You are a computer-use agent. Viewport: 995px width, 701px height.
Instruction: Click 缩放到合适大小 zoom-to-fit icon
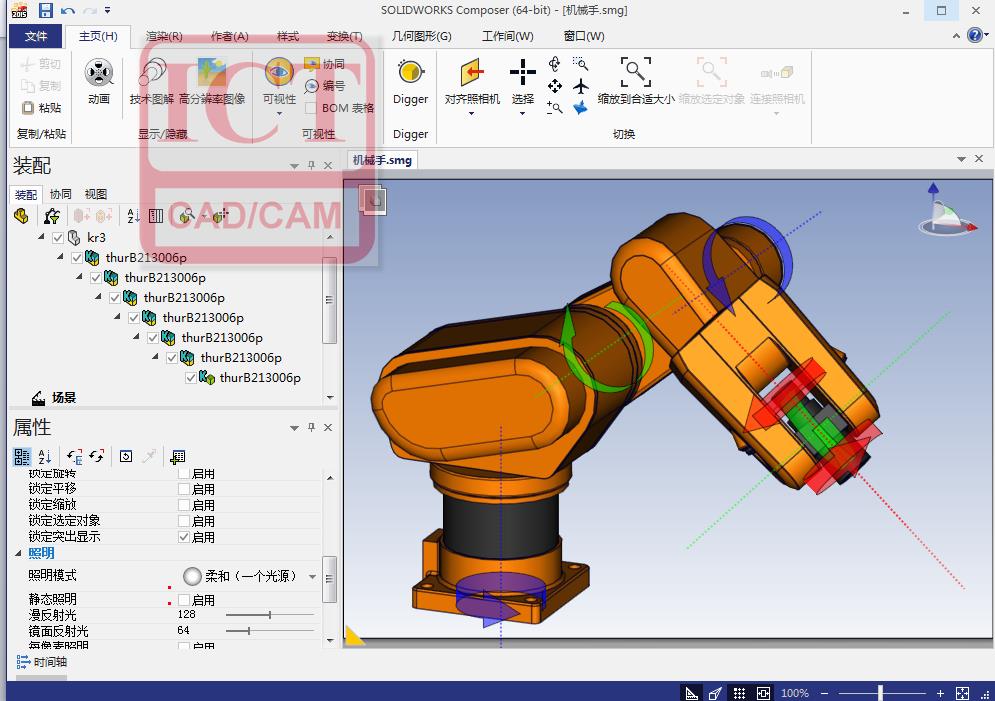pos(635,73)
